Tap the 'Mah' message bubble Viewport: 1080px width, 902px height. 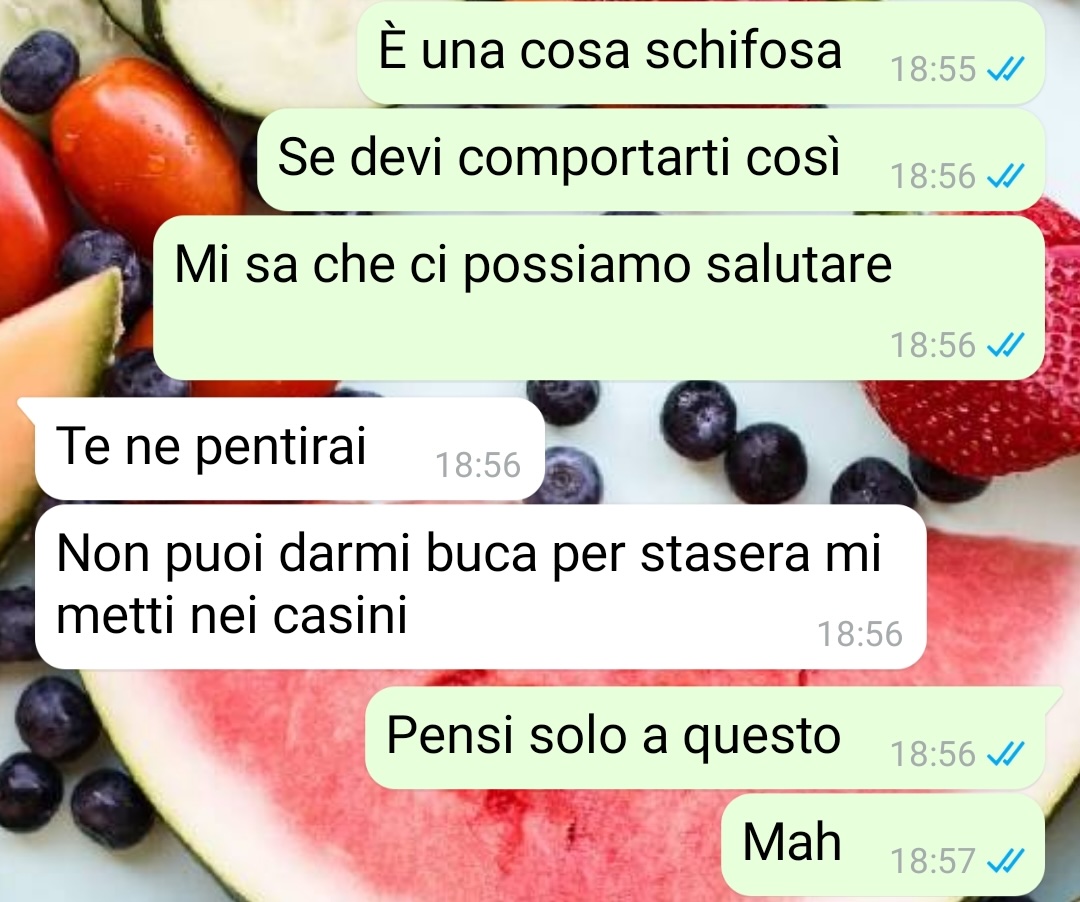coord(883,845)
